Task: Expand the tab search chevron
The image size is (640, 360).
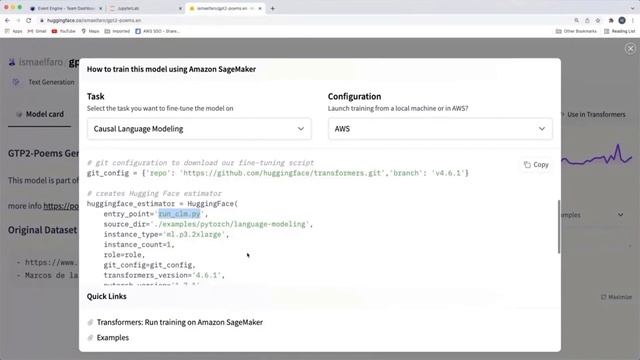Action: tap(632, 8)
